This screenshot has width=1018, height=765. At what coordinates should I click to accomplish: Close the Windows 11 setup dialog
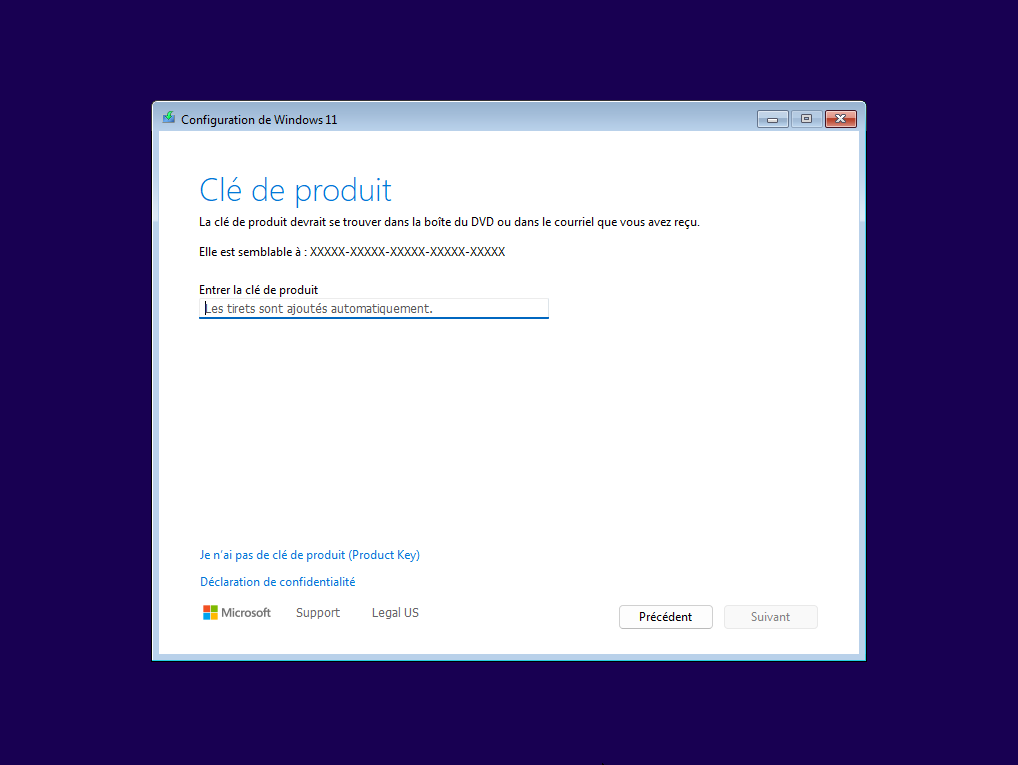[841, 119]
